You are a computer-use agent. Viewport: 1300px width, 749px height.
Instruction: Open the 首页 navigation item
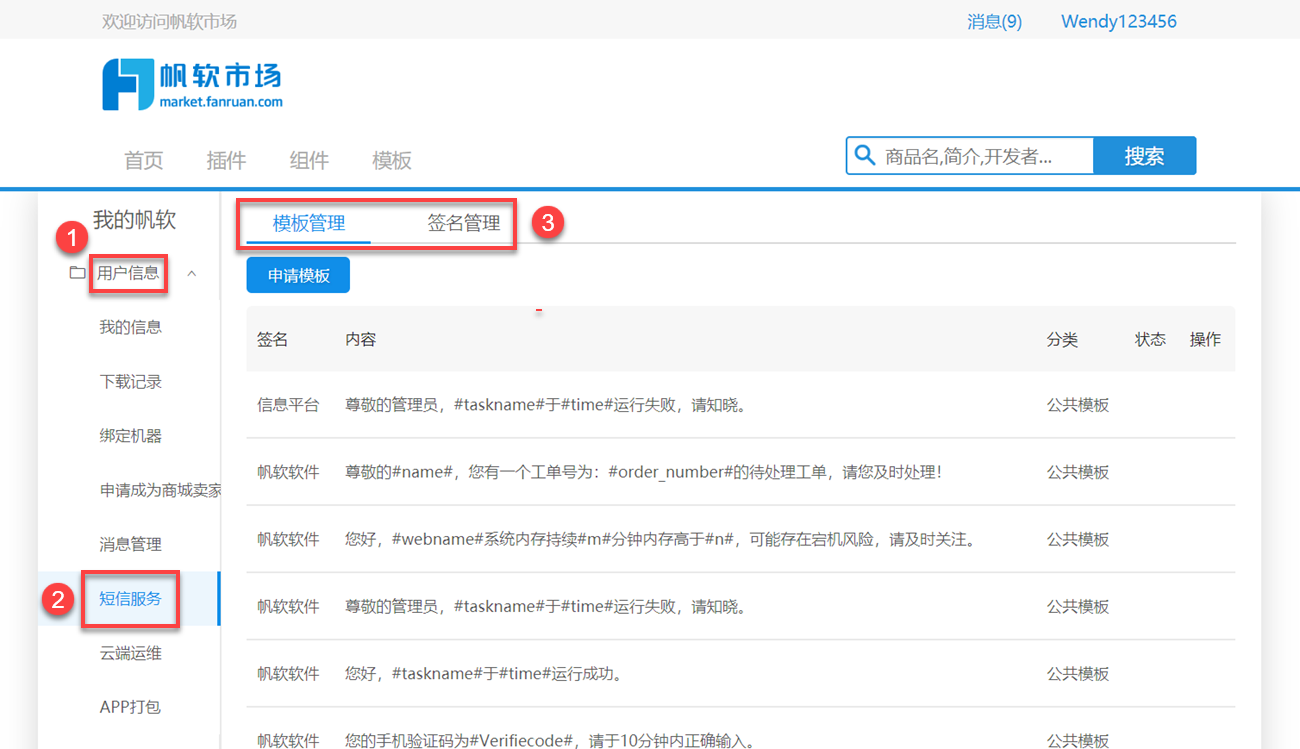click(144, 160)
